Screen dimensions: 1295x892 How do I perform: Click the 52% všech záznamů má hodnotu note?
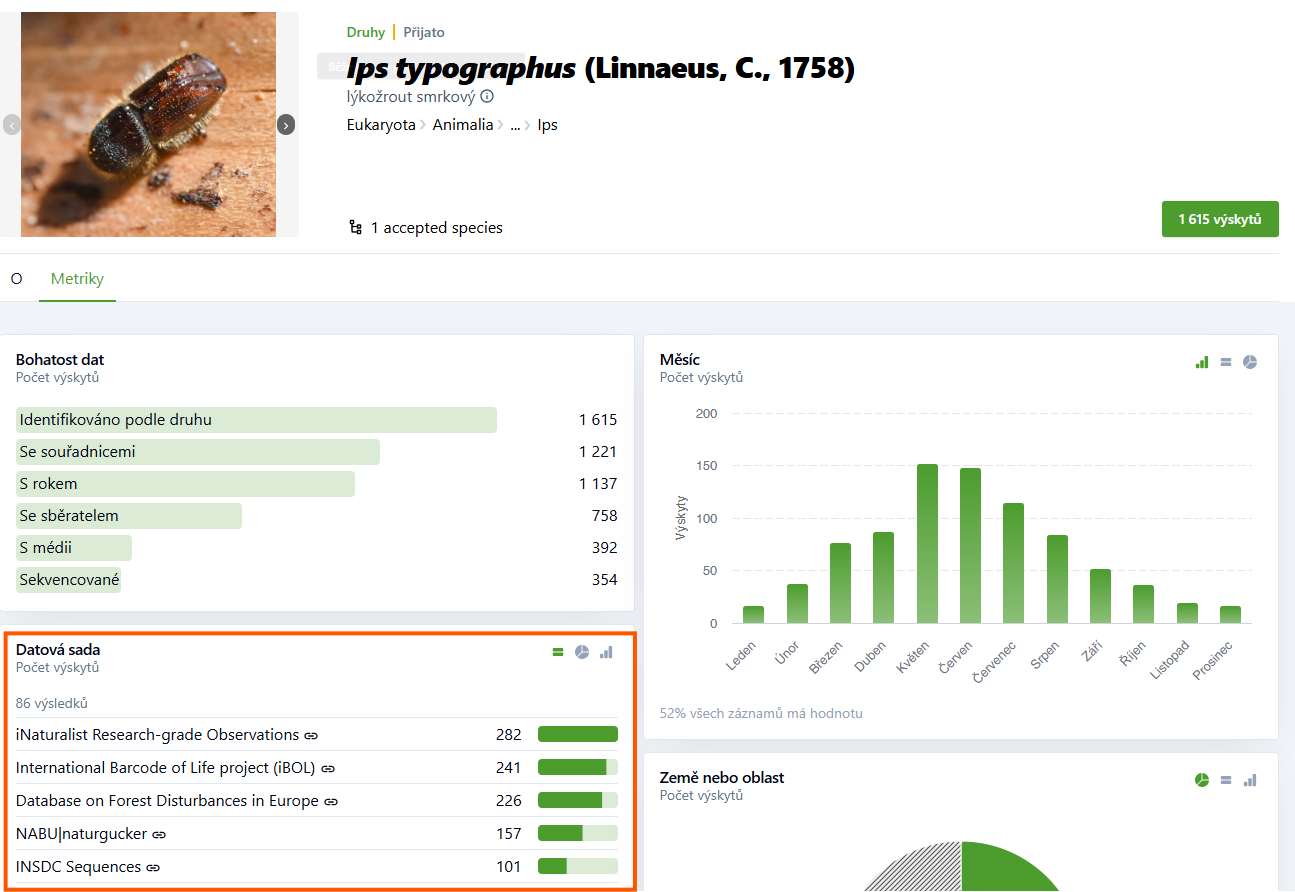pos(761,713)
